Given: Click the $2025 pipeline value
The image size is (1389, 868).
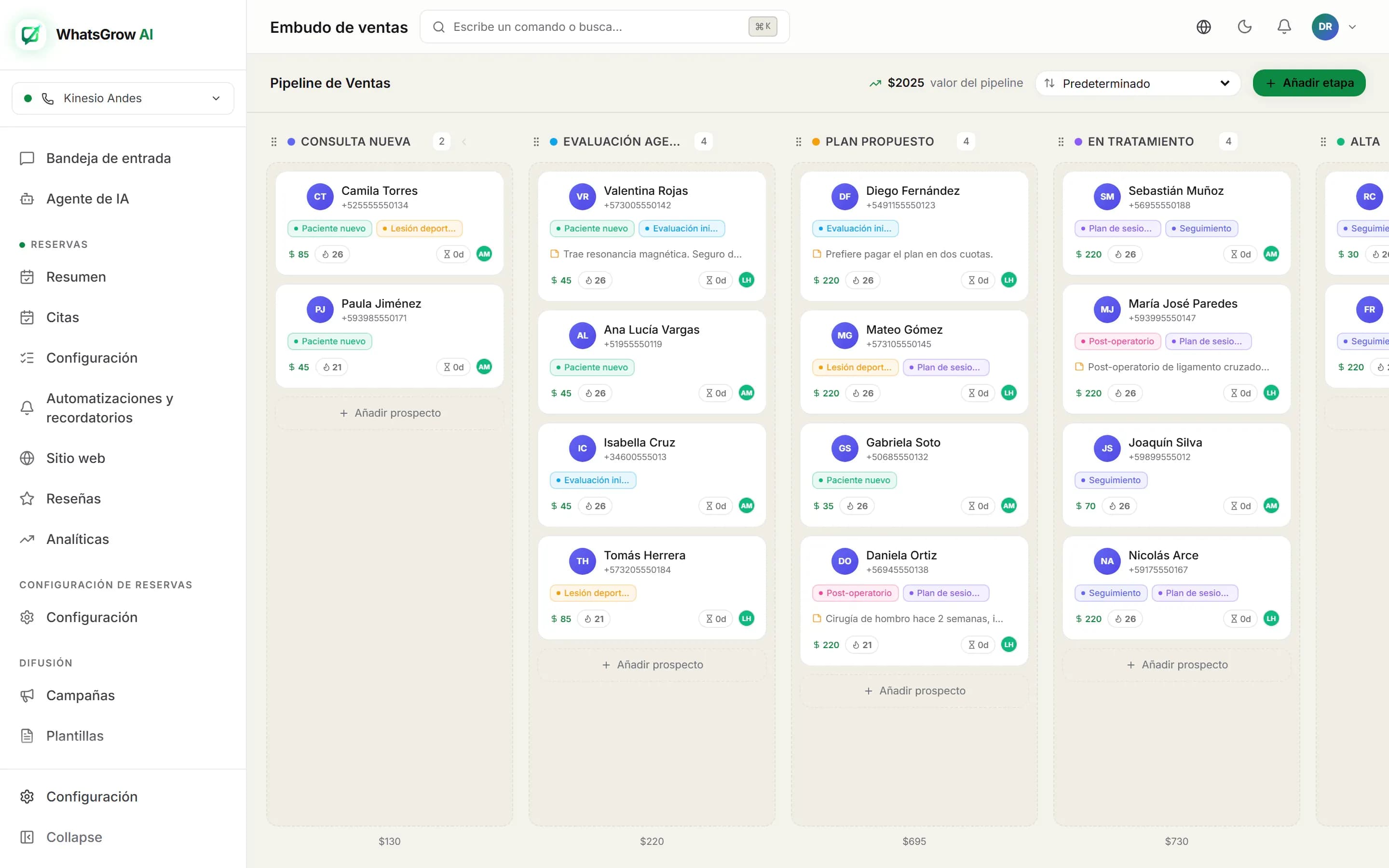Looking at the screenshot, I should click(x=906, y=83).
